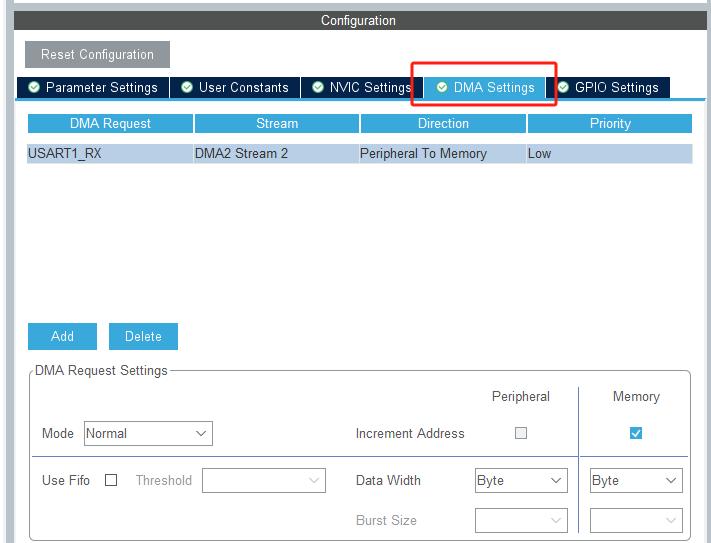Screen dimensions: 711x543
Task: Delete the selected DMA request
Action: pyautogui.click(x=143, y=336)
